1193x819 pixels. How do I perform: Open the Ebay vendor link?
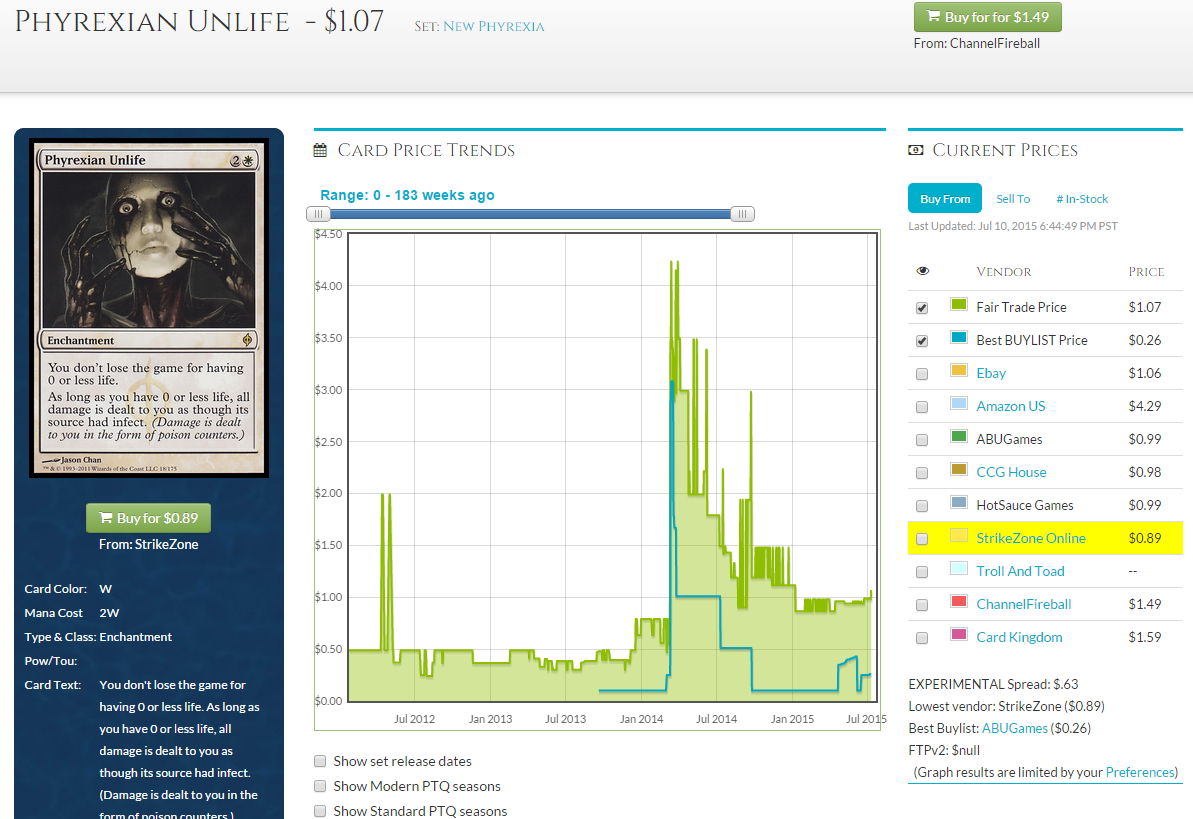click(991, 373)
